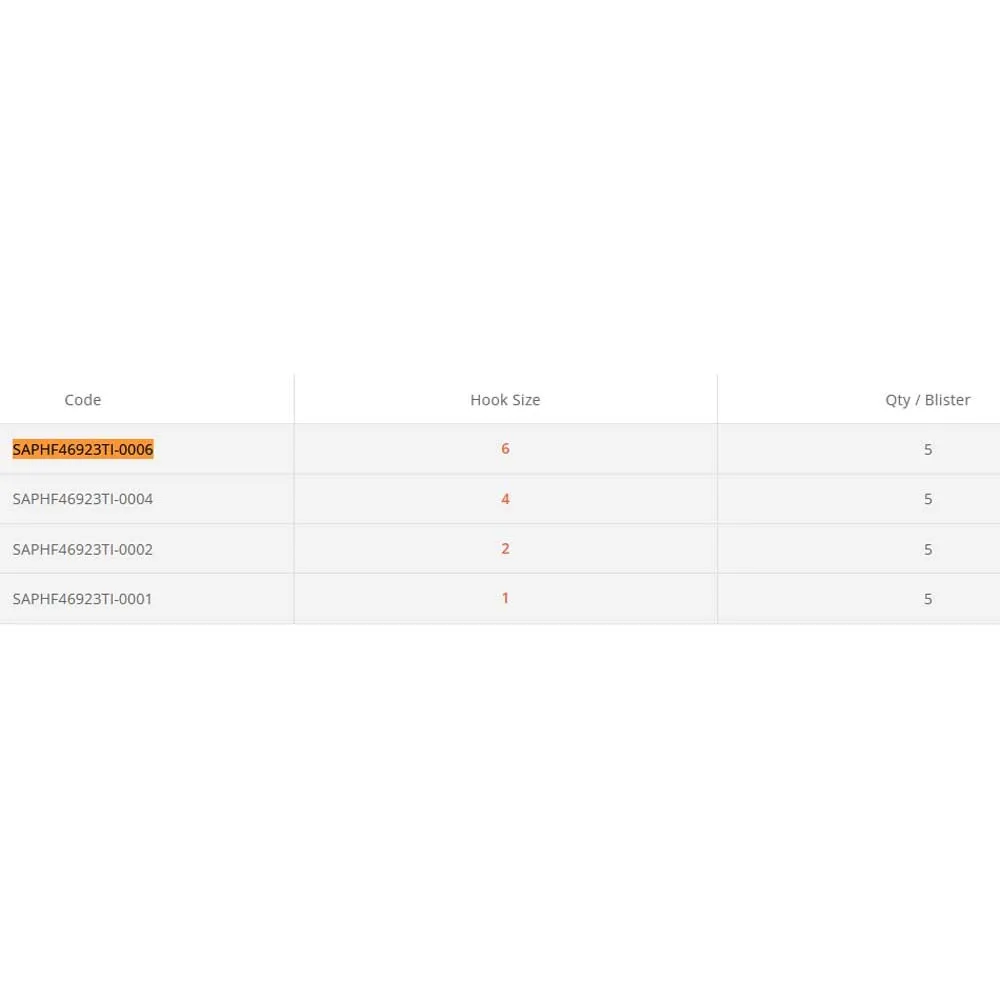Click divider between Hook Size and Qty headers
Image resolution: width=1000 pixels, height=1000 pixels.
click(717, 400)
